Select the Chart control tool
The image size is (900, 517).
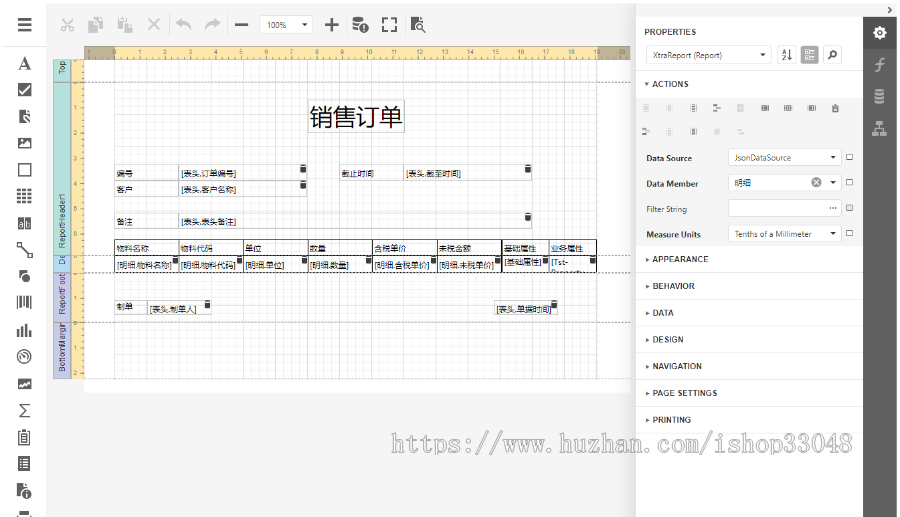pyautogui.click(x=25, y=330)
